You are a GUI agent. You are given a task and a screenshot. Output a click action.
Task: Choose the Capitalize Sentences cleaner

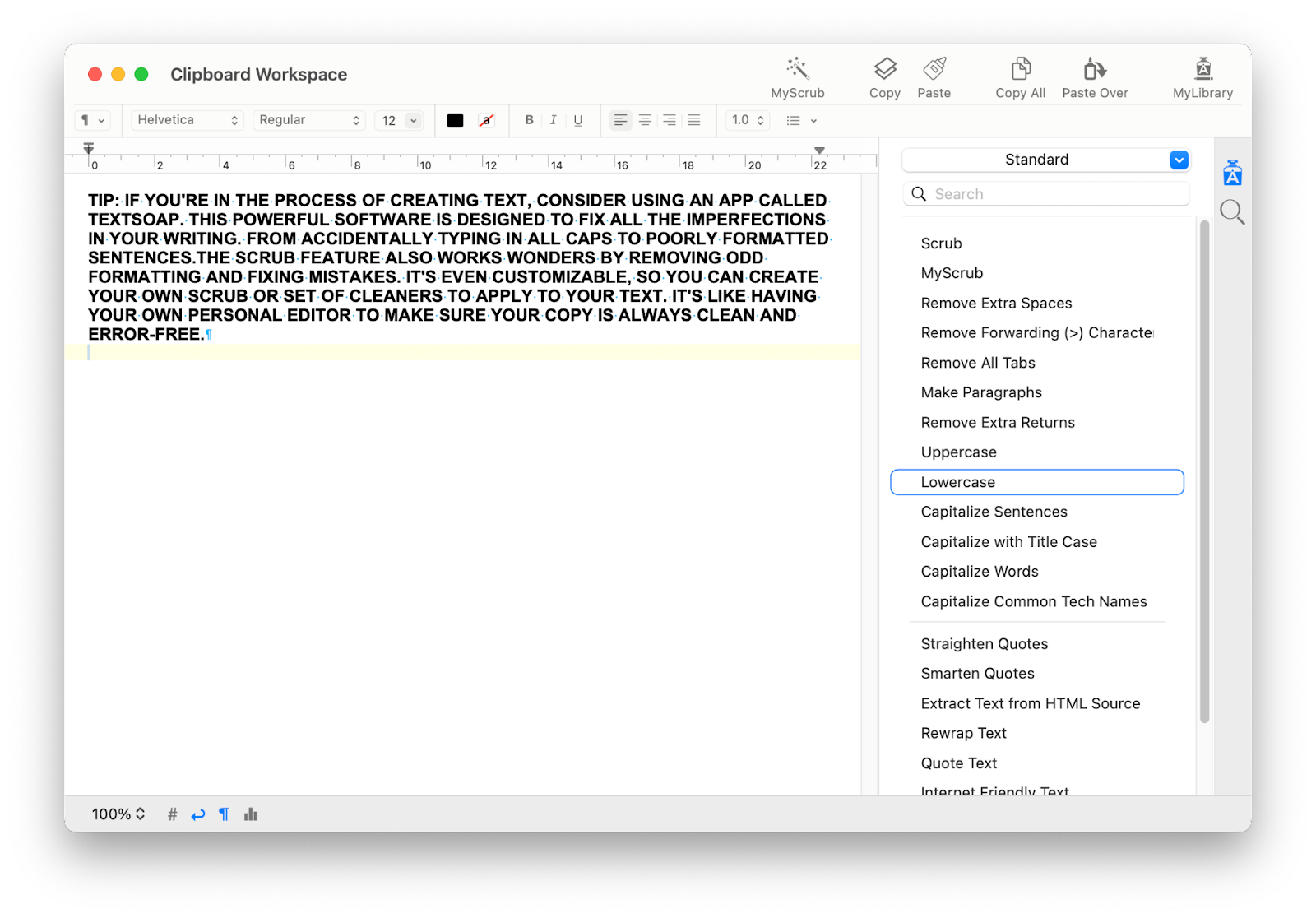point(993,511)
